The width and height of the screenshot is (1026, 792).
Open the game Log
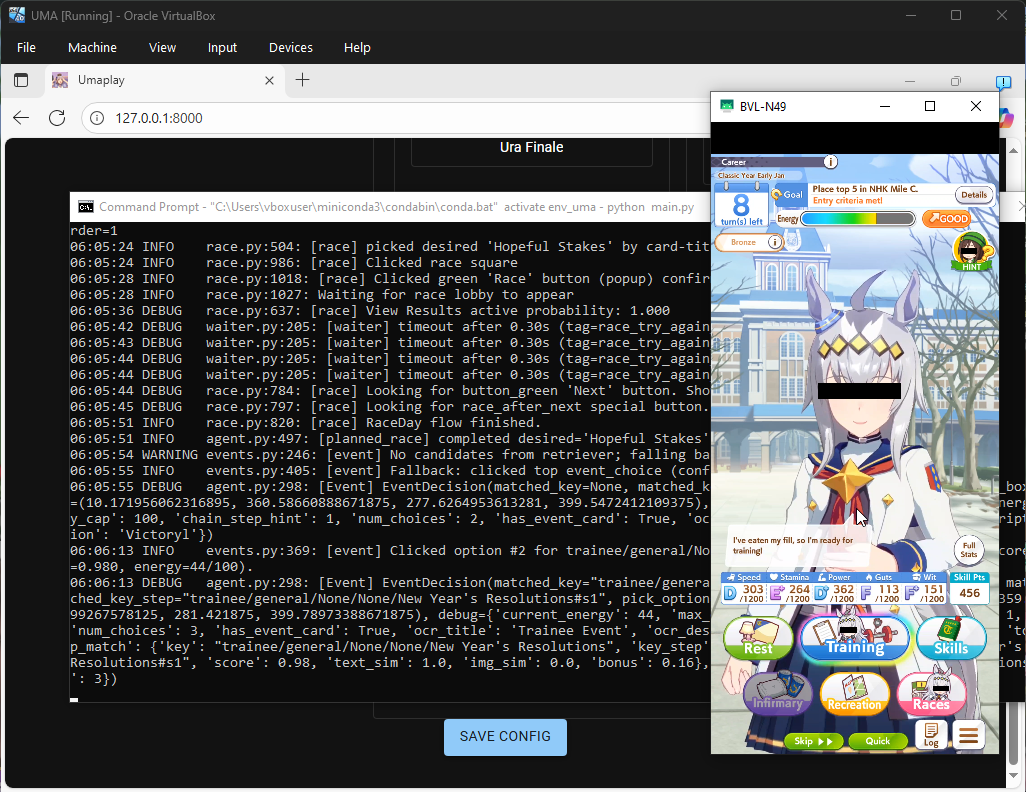[x=931, y=734]
